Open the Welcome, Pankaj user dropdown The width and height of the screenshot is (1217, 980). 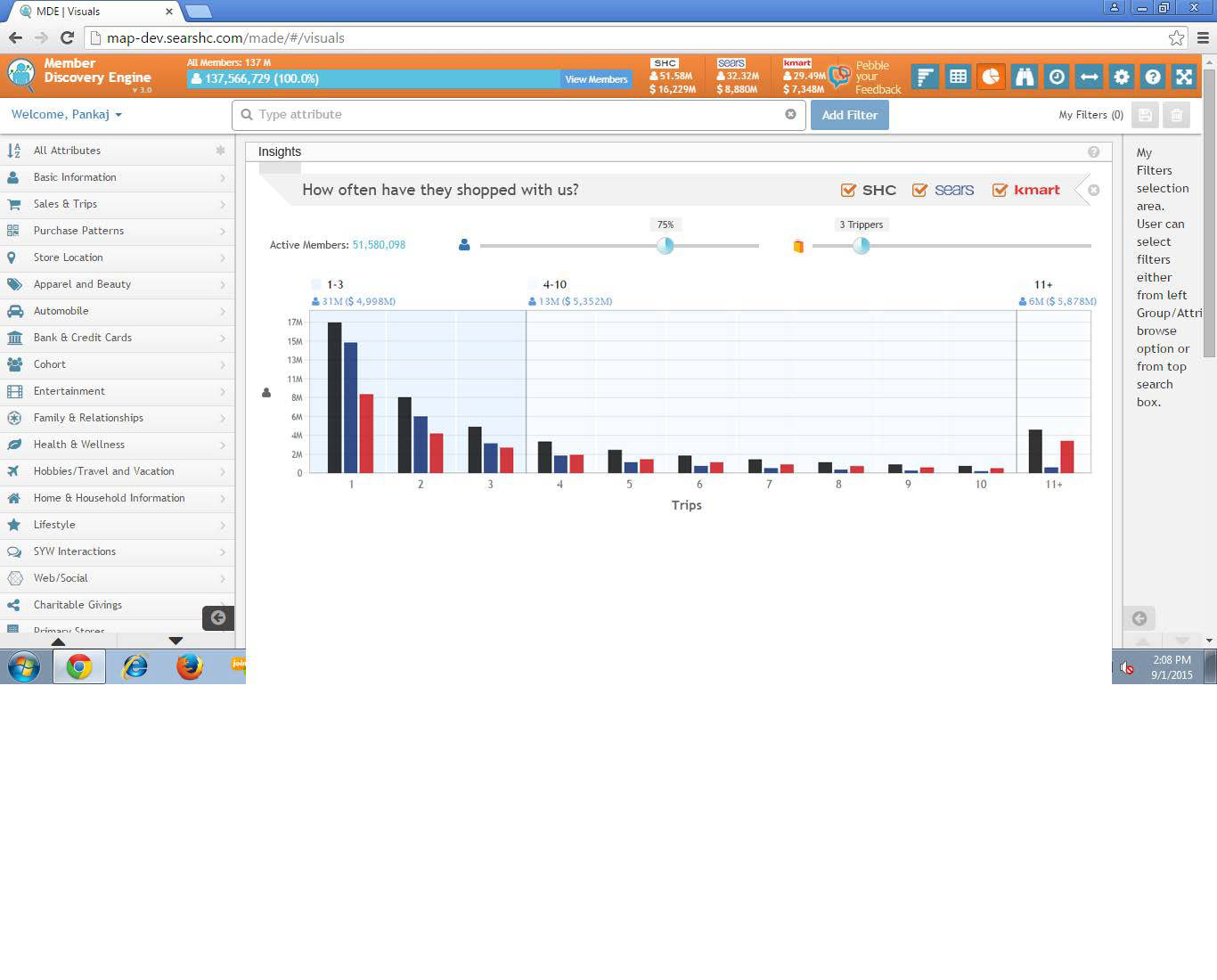pyautogui.click(x=67, y=115)
